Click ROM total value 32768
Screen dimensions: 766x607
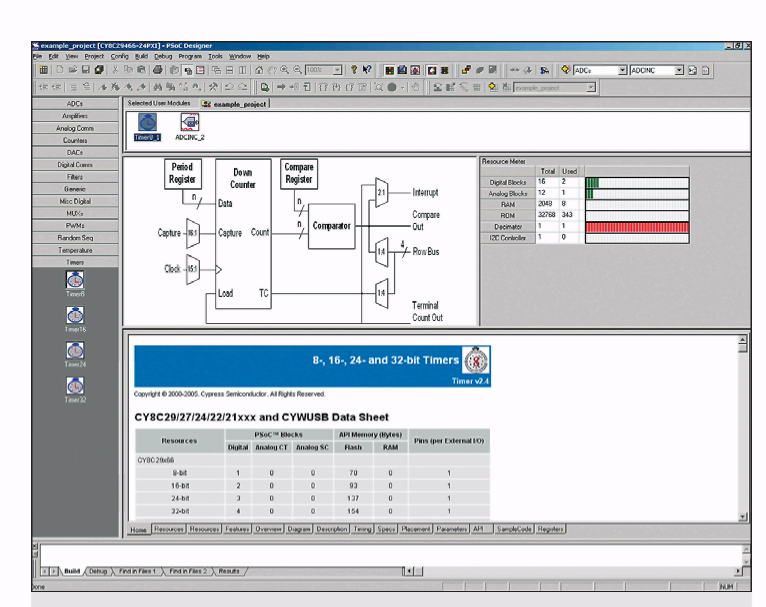click(547, 215)
